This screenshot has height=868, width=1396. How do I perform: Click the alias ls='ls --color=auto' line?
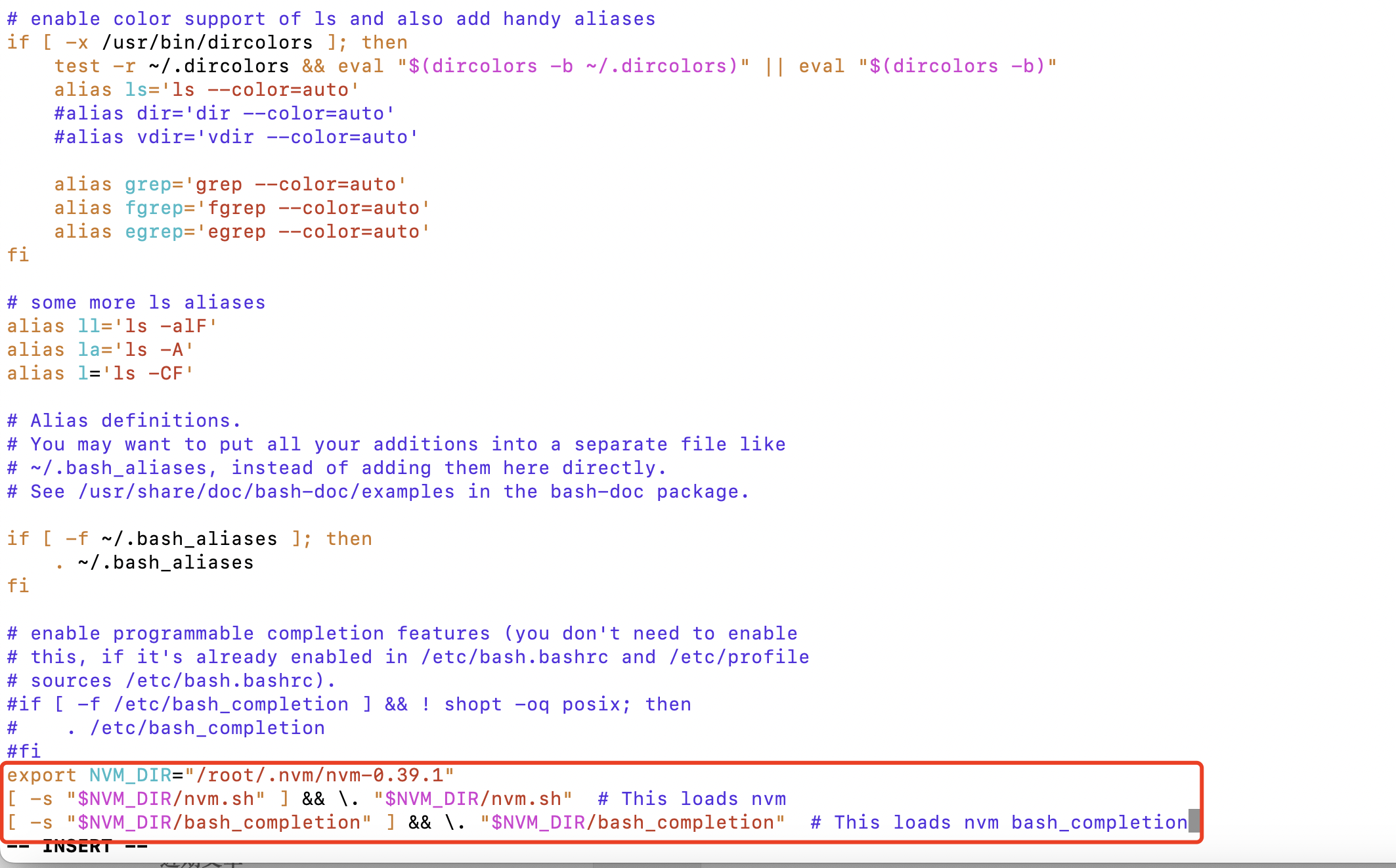click(x=206, y=90)
